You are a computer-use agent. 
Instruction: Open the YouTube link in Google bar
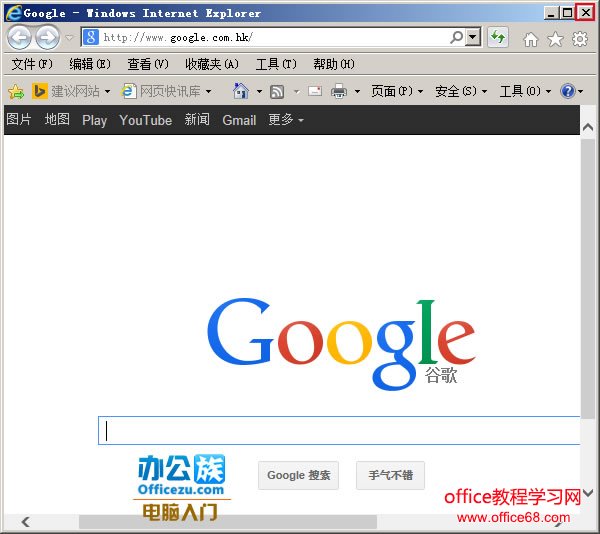(145, 120)
